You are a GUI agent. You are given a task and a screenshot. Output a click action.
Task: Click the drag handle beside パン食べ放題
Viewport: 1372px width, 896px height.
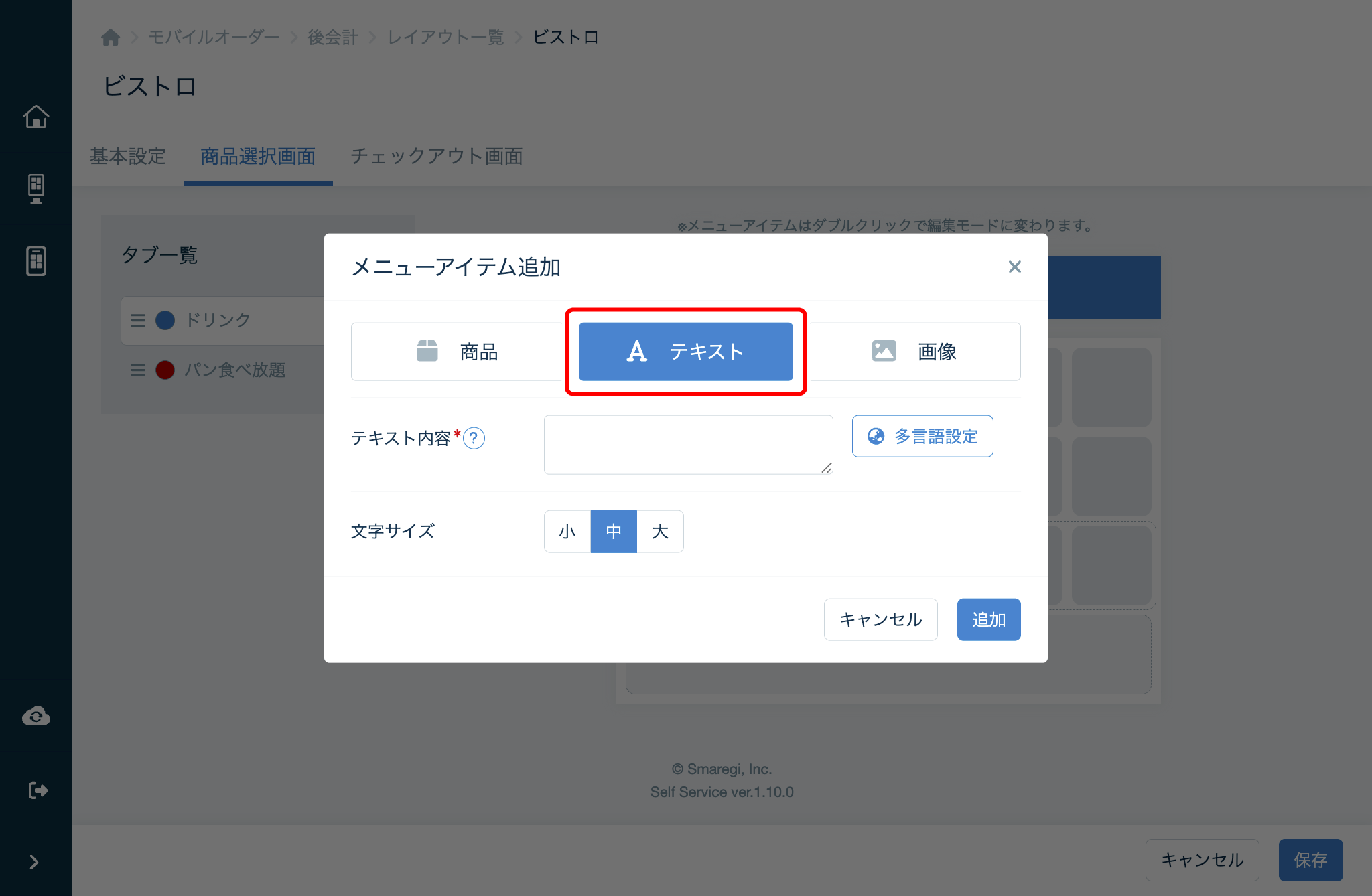click(x=137, y=370)
